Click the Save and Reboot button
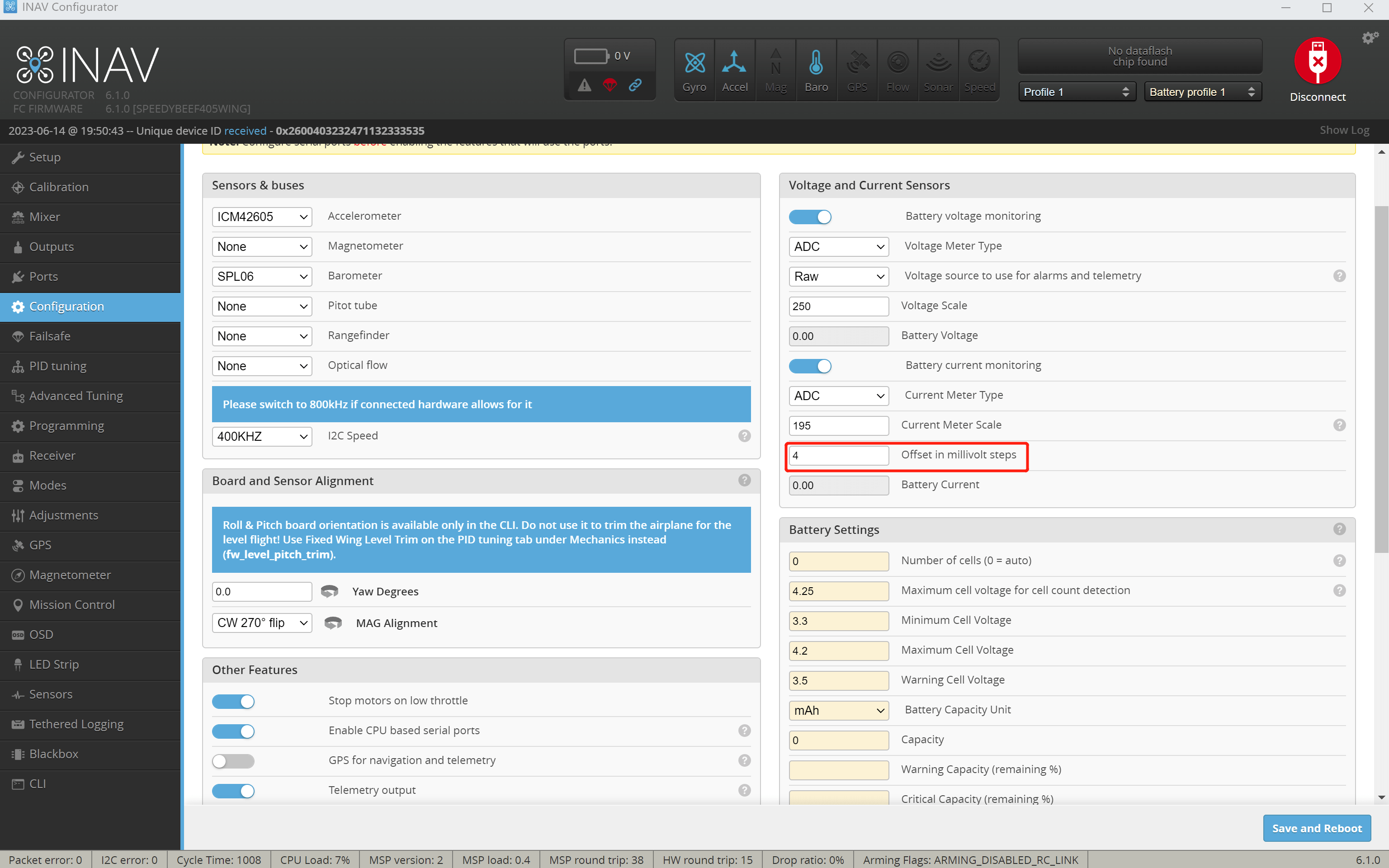The width and height of the screenshot is (1389, 868). click(x=1317, y=828)
